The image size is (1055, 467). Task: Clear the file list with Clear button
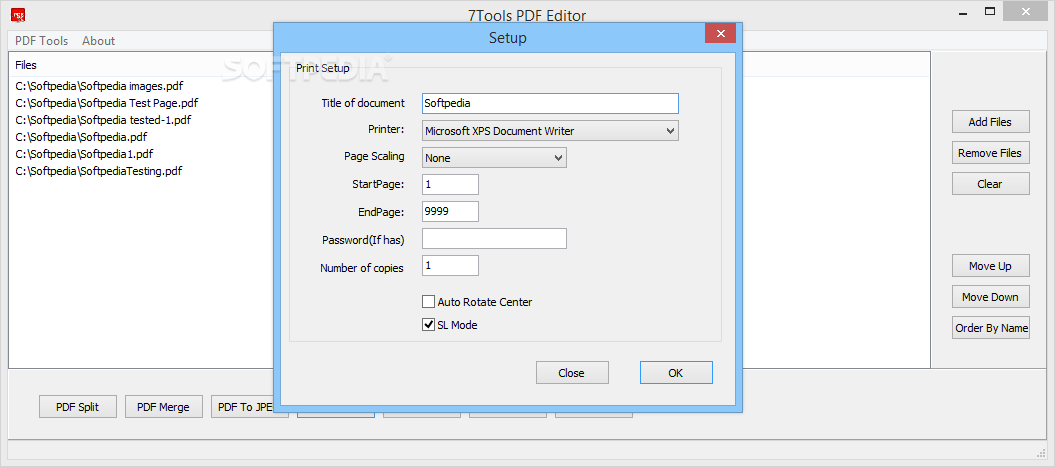coord(990,184)
